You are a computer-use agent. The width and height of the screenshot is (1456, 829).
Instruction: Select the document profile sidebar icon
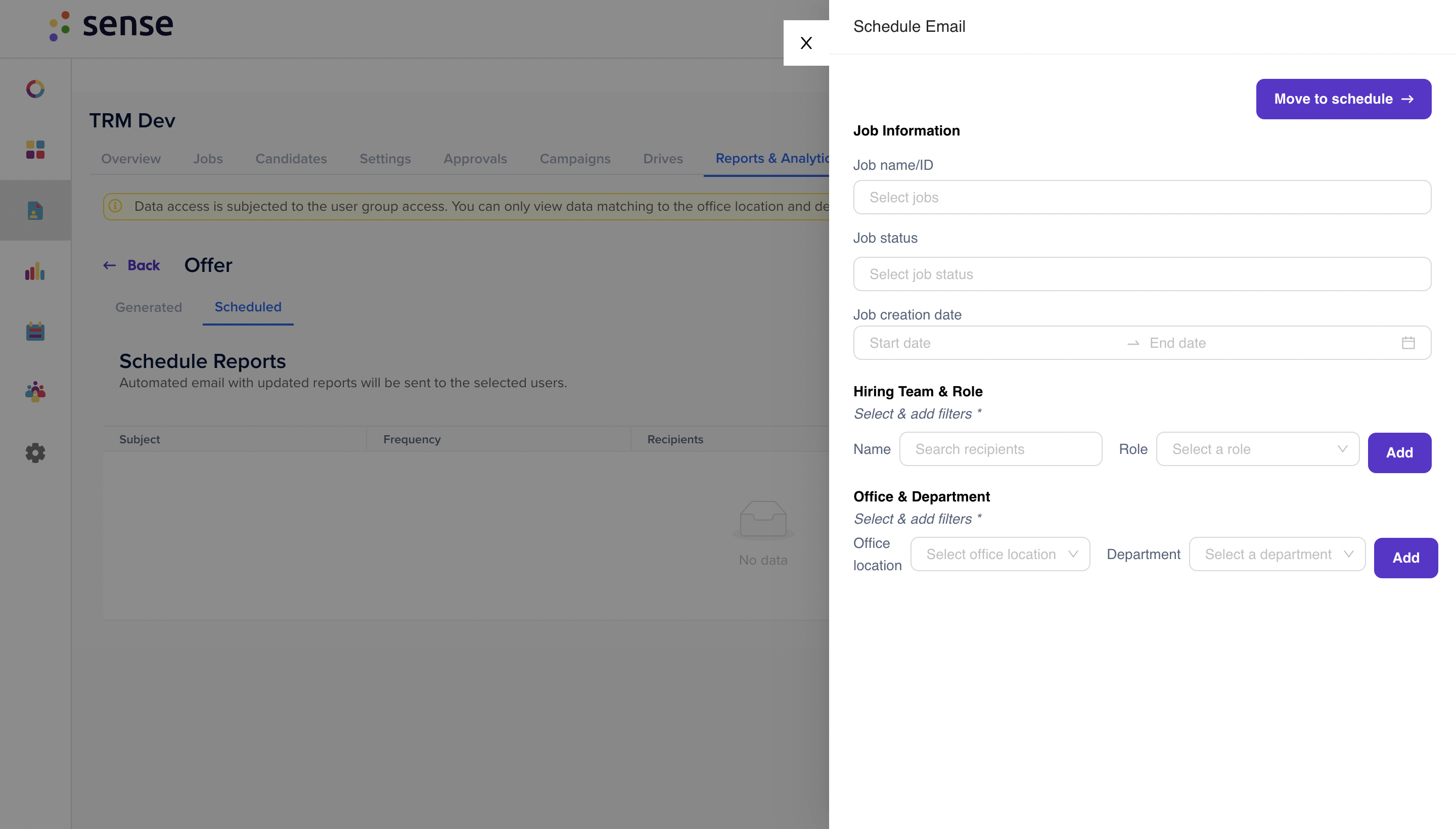35,211
